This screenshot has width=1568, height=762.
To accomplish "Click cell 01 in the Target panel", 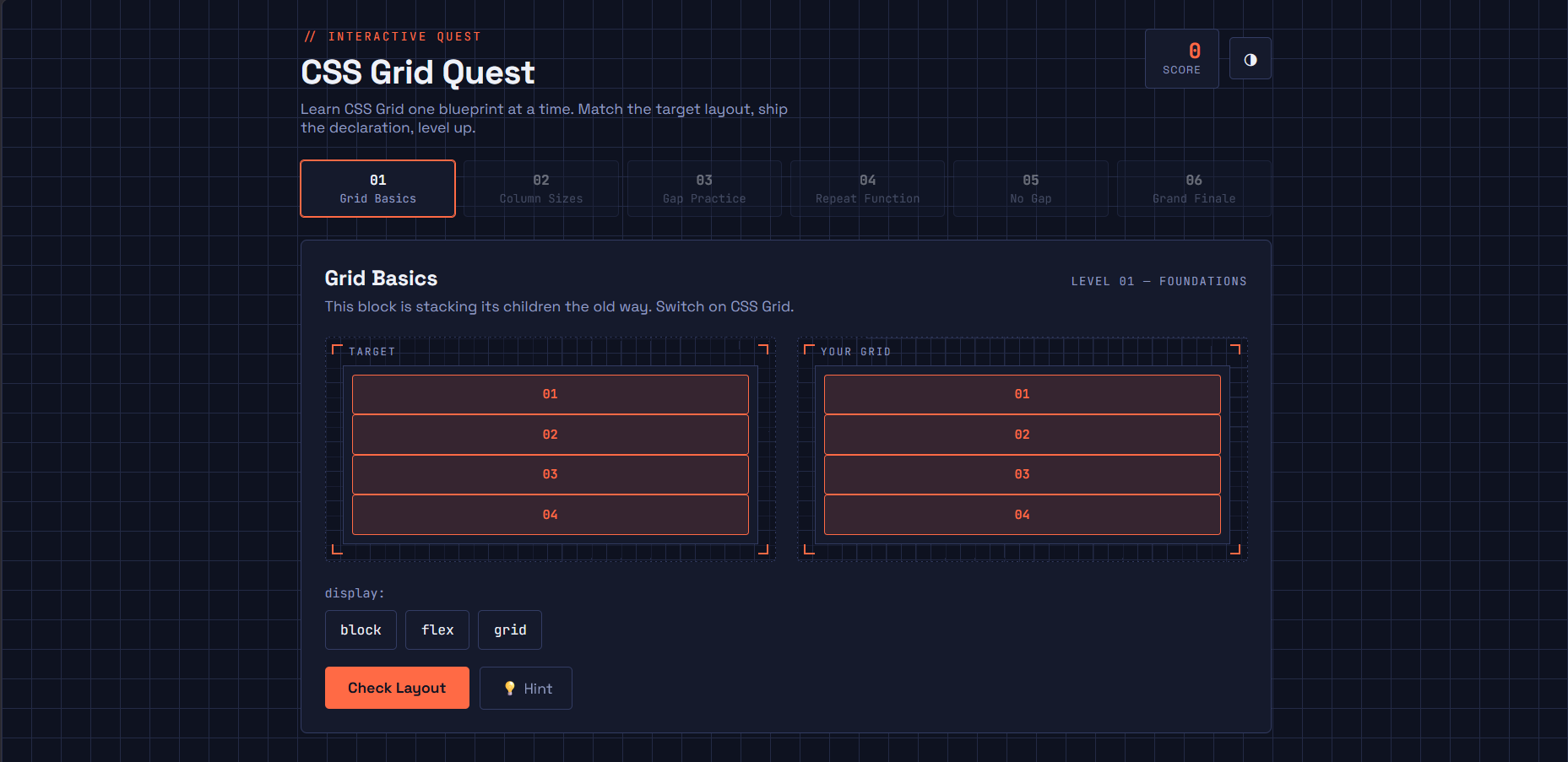I will [x=551, y=394].
